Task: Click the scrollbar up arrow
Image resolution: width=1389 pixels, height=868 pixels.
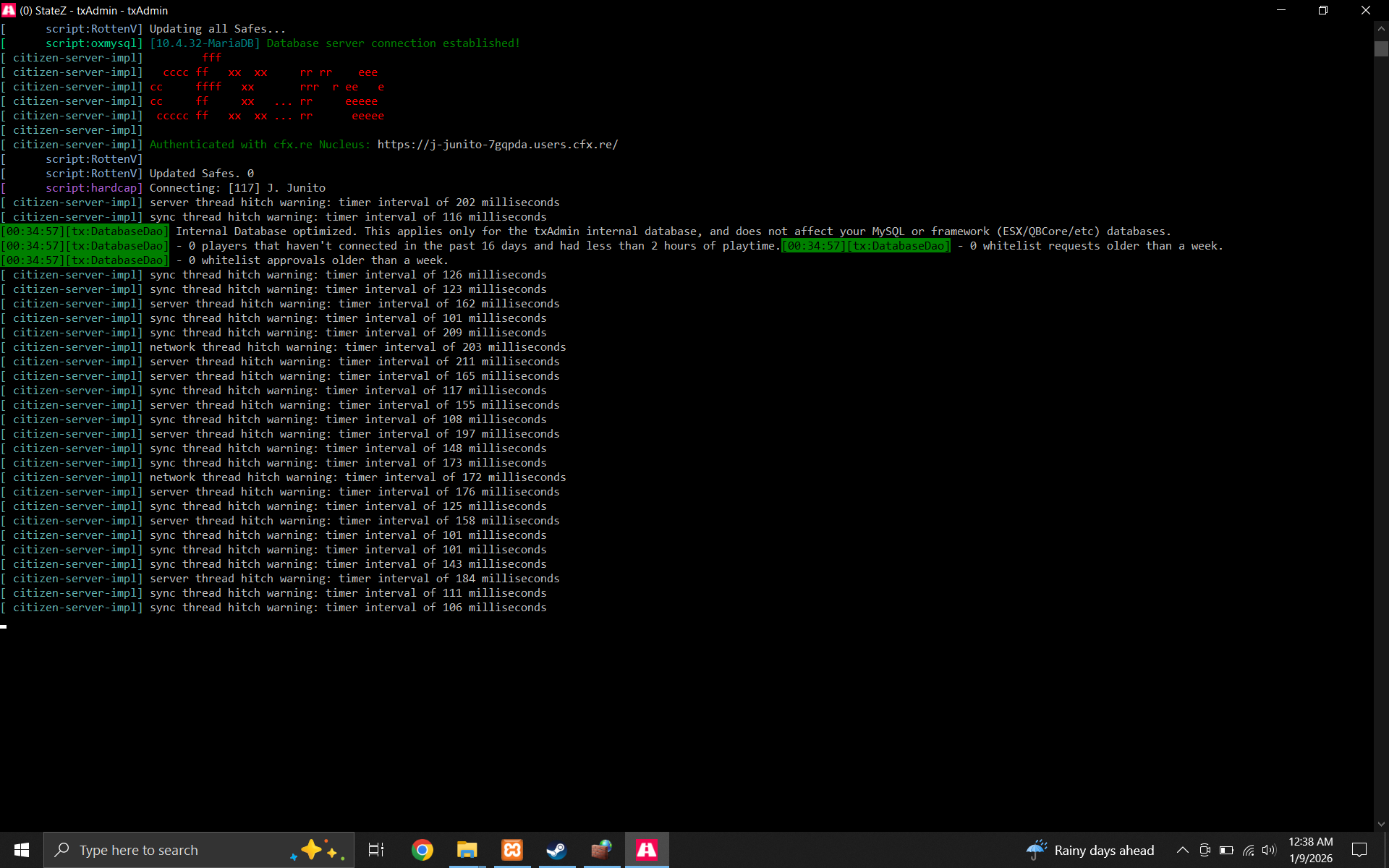Action: (1381, 29)
